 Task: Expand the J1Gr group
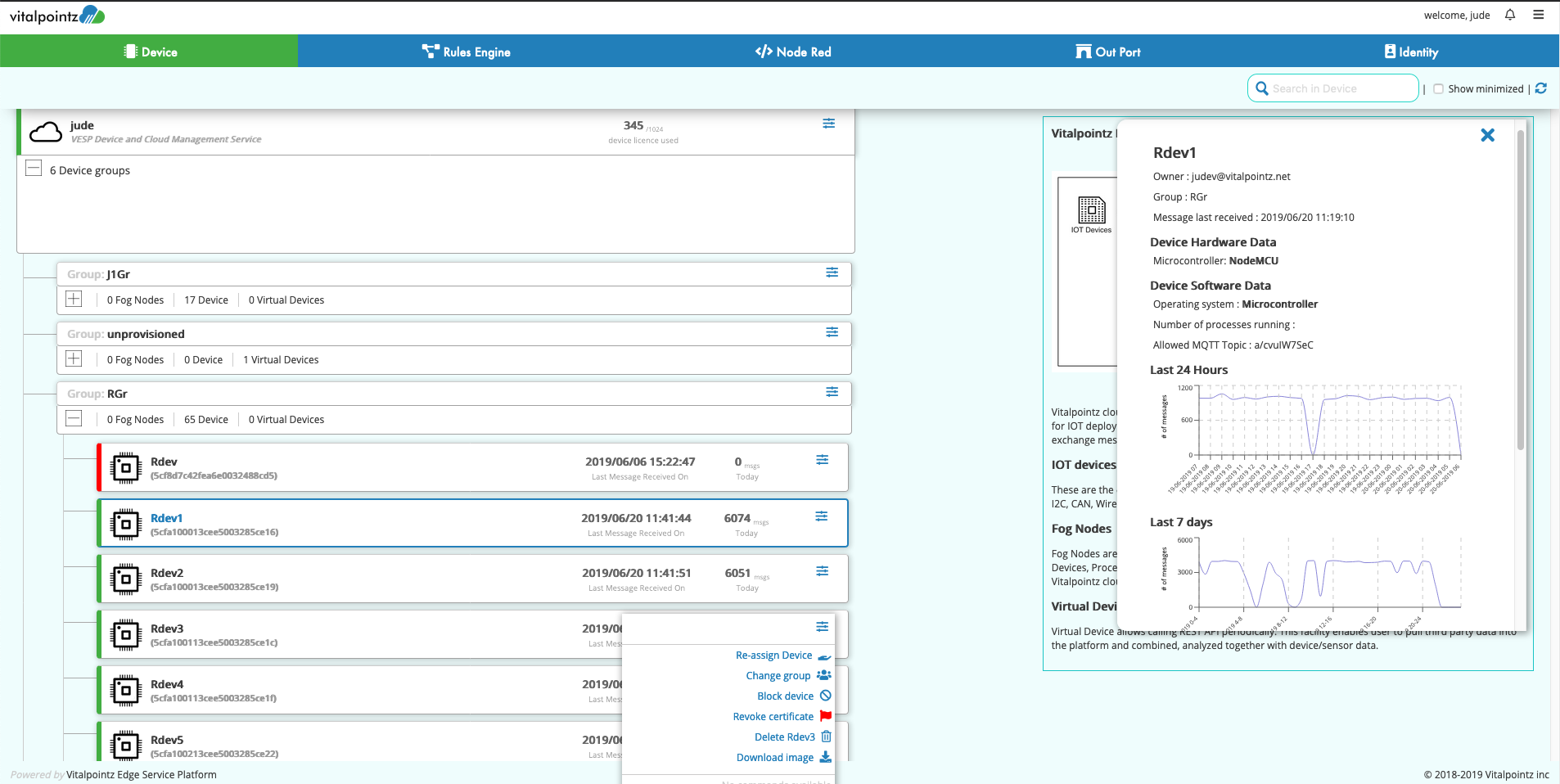pos(74,299)
